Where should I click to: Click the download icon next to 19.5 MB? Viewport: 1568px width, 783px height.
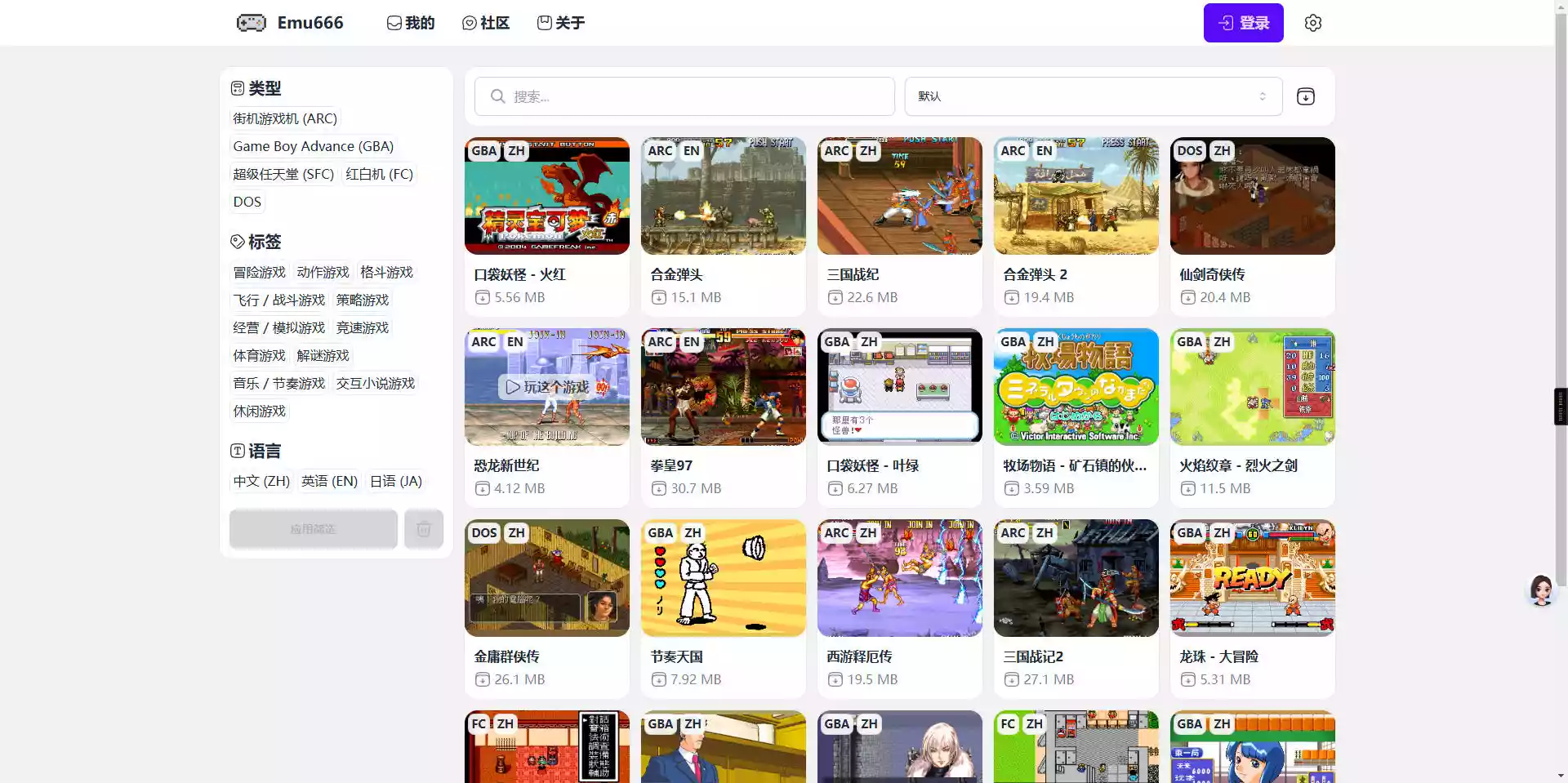click(835, 680)
